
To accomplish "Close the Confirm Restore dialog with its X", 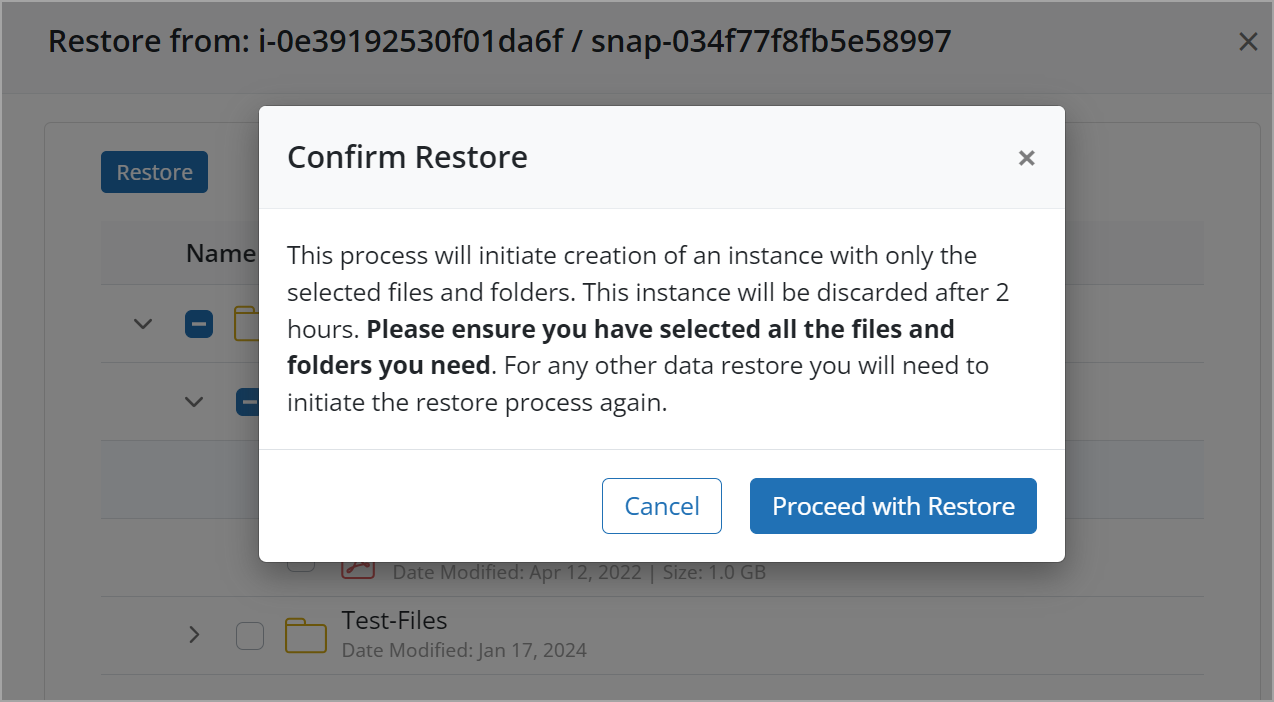I will (x=1026, y=158).
